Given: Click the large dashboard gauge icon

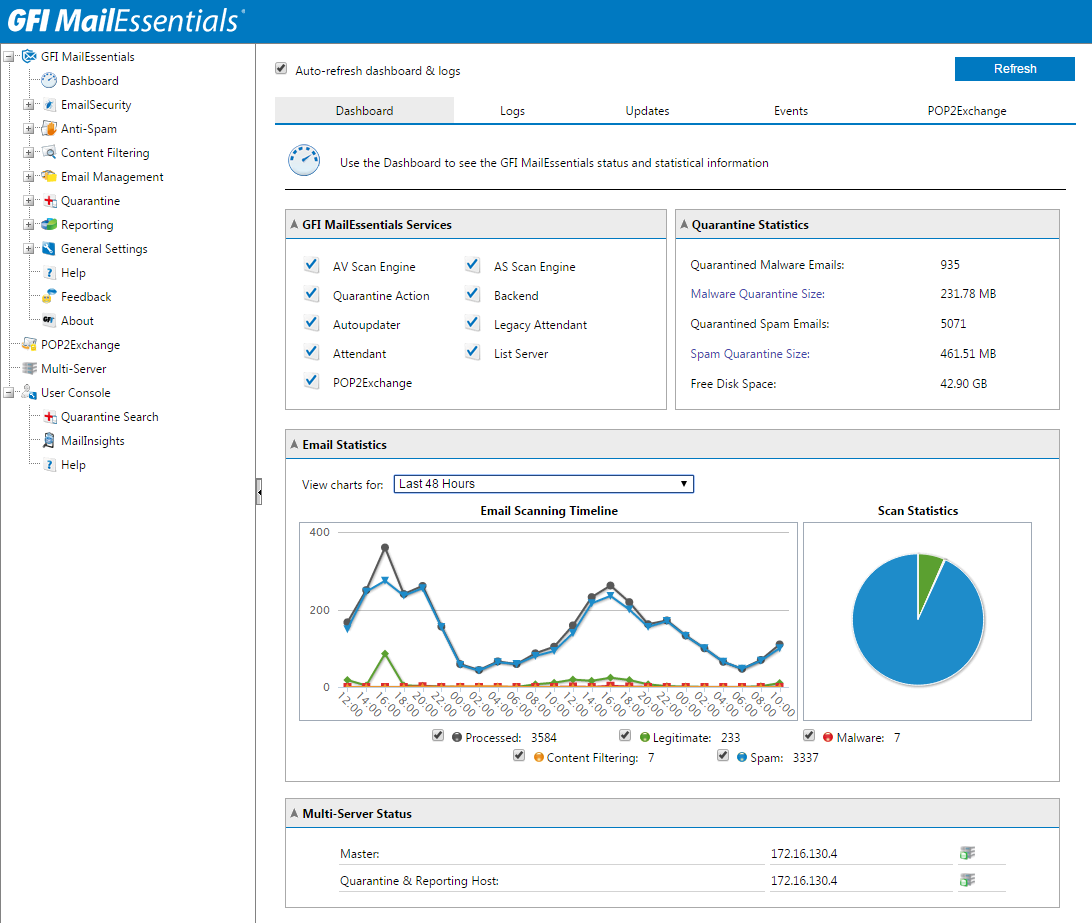Looking at the screenshot, I should [x=304, y=161].
